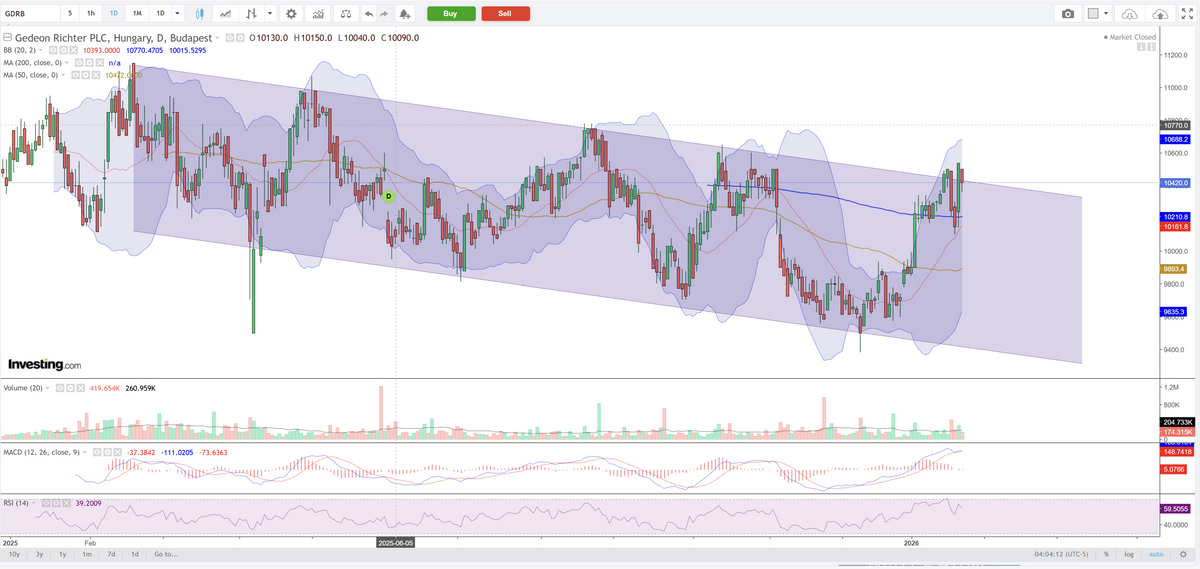
Task: Open the time interval dropdown arrow
Action: click(177, 14)
